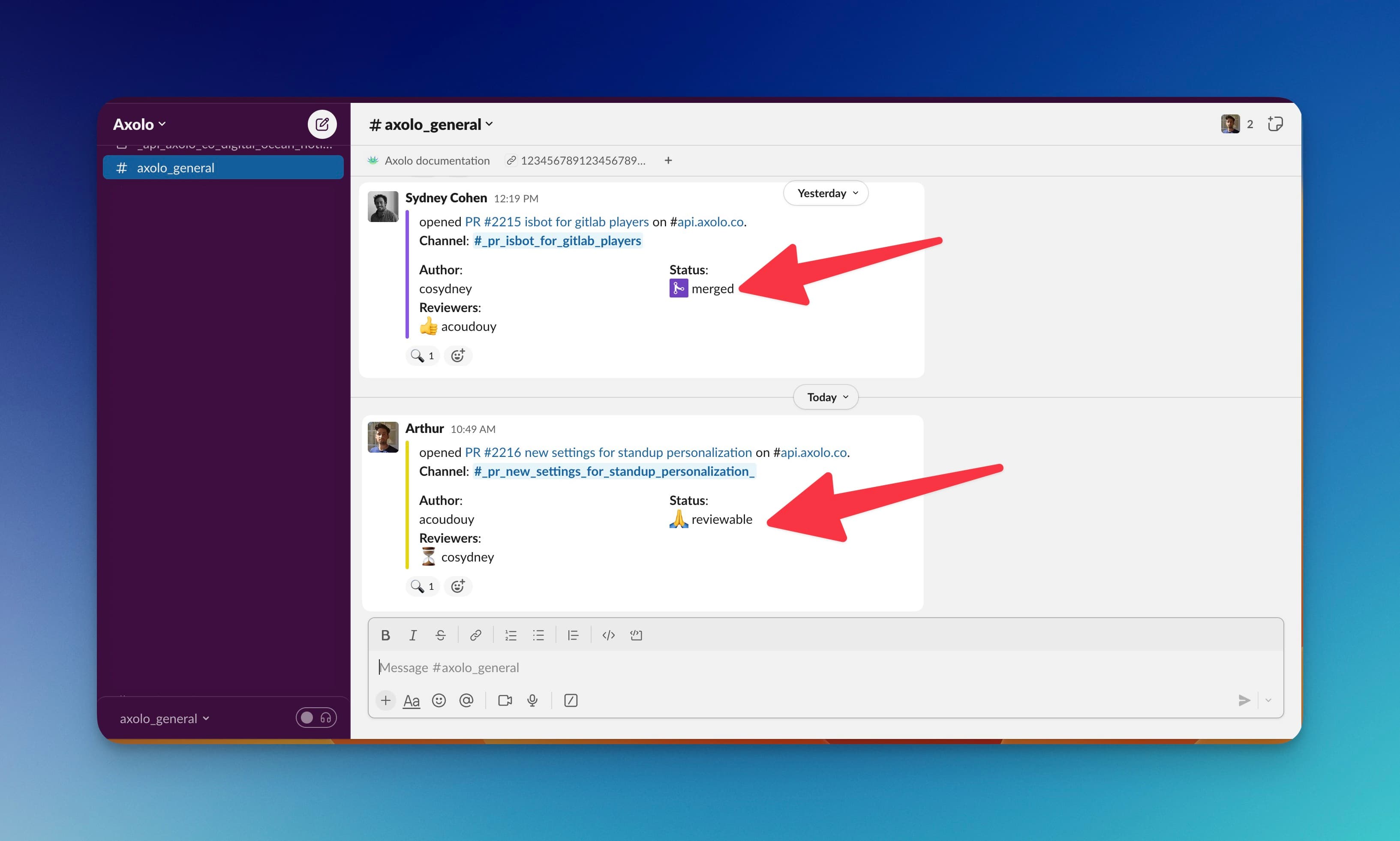The height and width of the screenshot is (841, 1400).
Task: Insert a link via the link icon
Action: pos(475,635)
